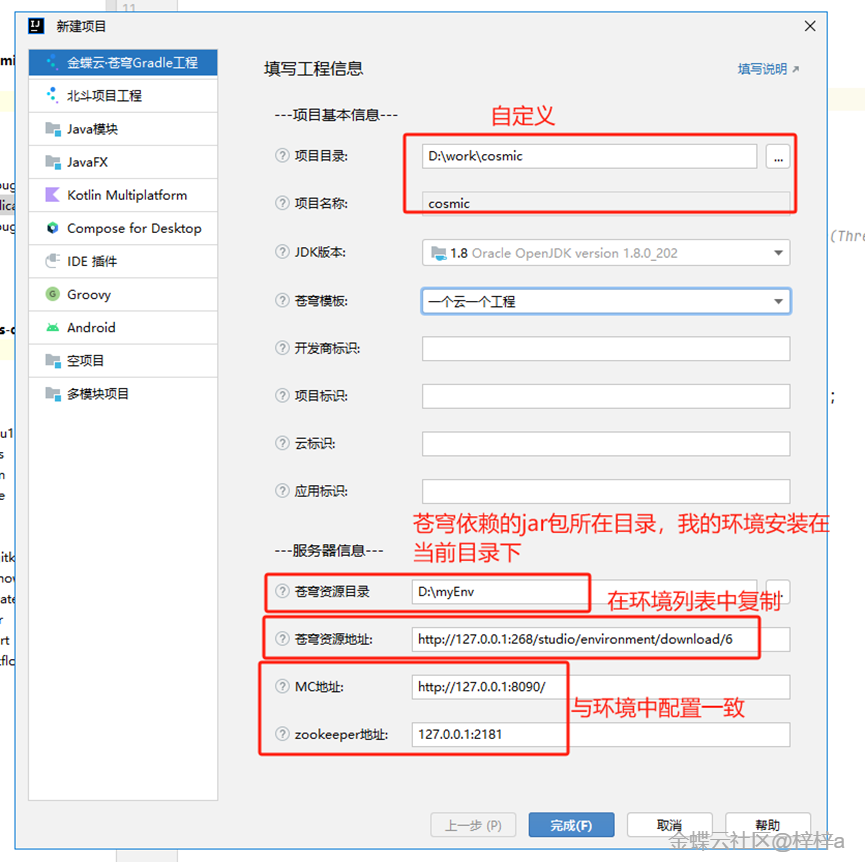Click the JavaFX folder icon
This screenshot has height=862, width=865.
coord(53,162)
